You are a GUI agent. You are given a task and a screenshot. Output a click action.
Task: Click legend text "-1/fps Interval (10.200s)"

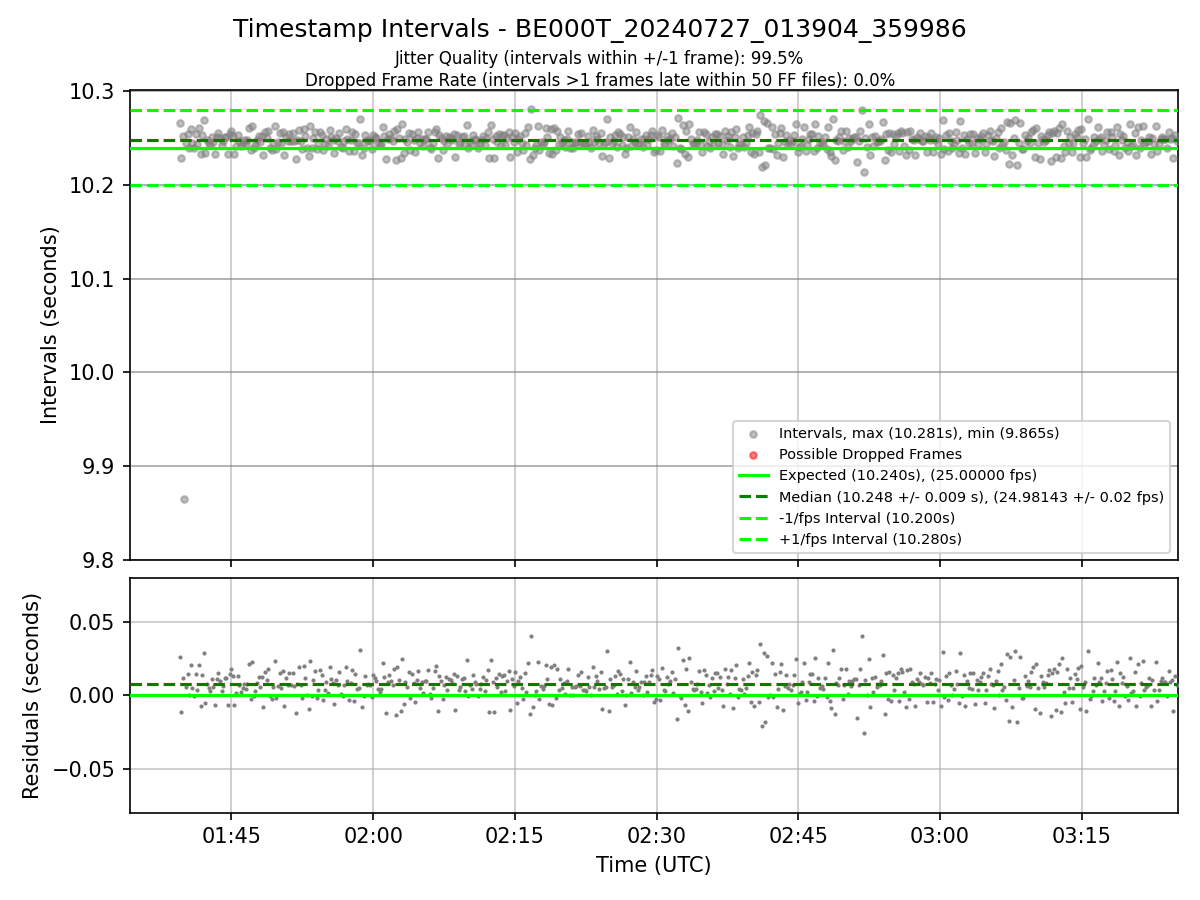pyautogui.click(x=867, y=518)
